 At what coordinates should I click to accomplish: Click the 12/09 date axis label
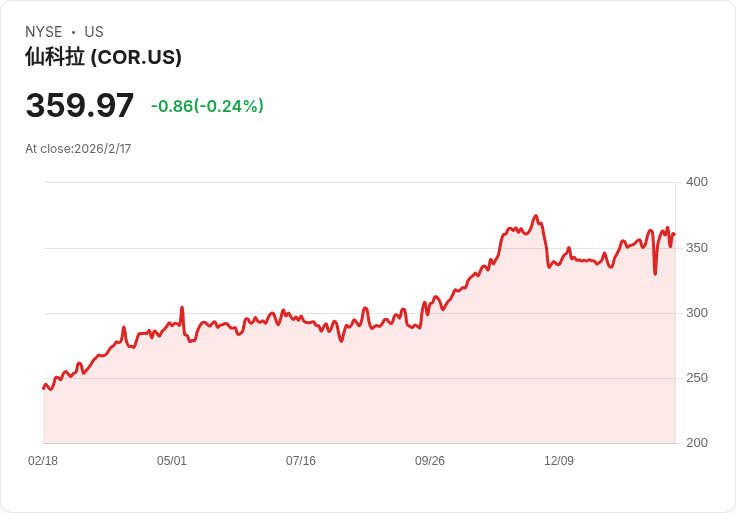[x=559, y=461]
